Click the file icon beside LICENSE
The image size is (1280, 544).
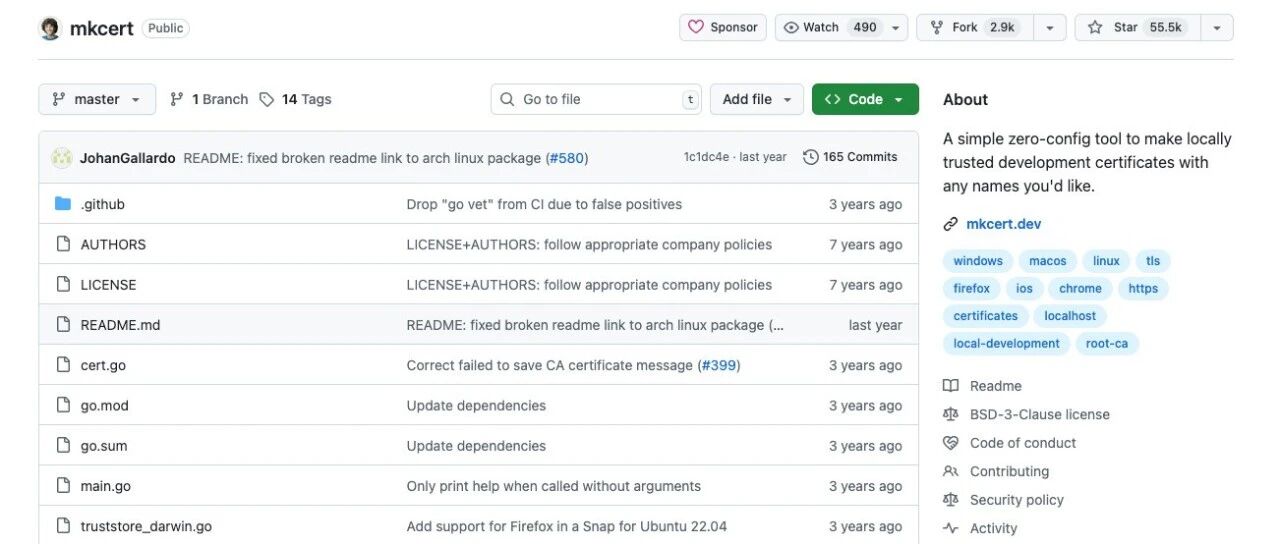[63, 284]
